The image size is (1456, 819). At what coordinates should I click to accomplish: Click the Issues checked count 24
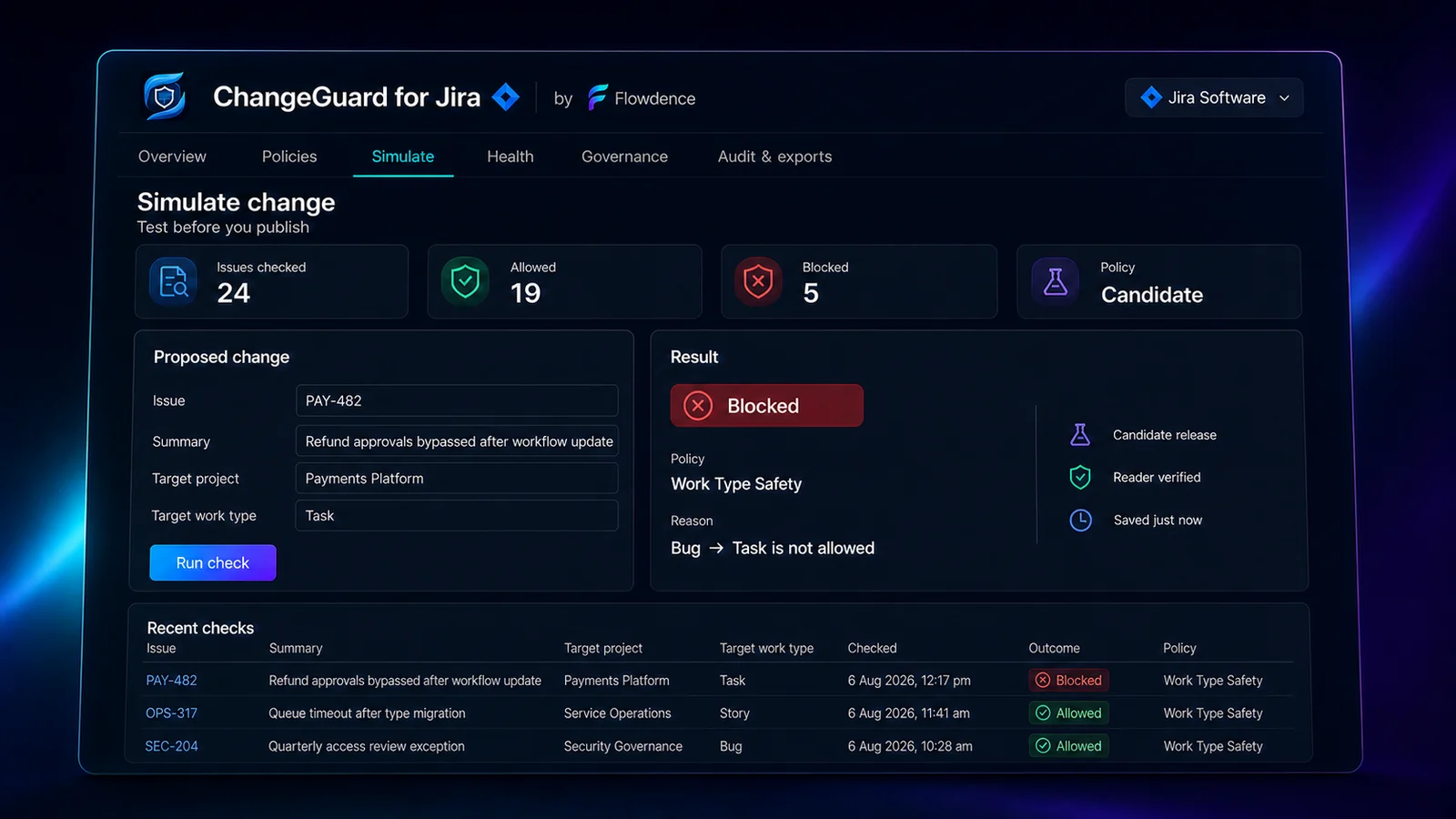click(233, 293)
